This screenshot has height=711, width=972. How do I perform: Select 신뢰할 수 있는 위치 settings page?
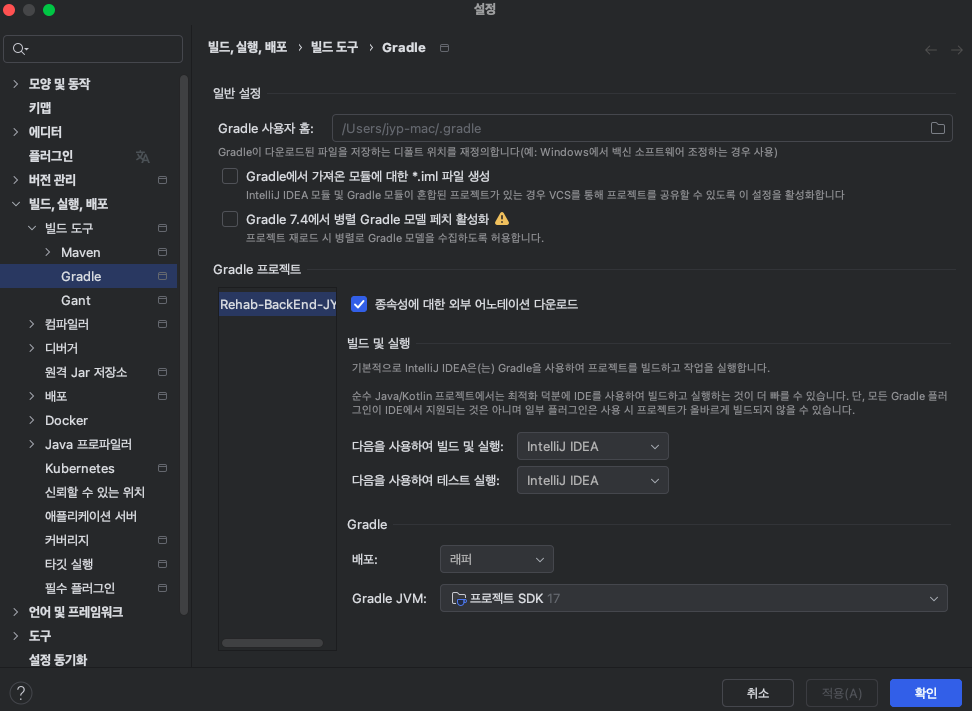click(94, 492)
